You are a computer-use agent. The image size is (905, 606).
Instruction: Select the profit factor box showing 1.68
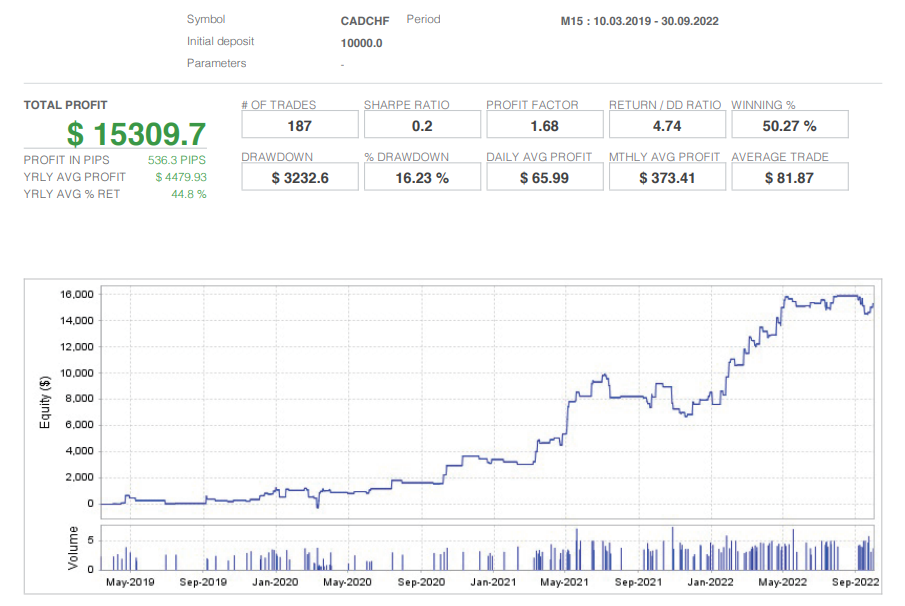tap(544, 125)
